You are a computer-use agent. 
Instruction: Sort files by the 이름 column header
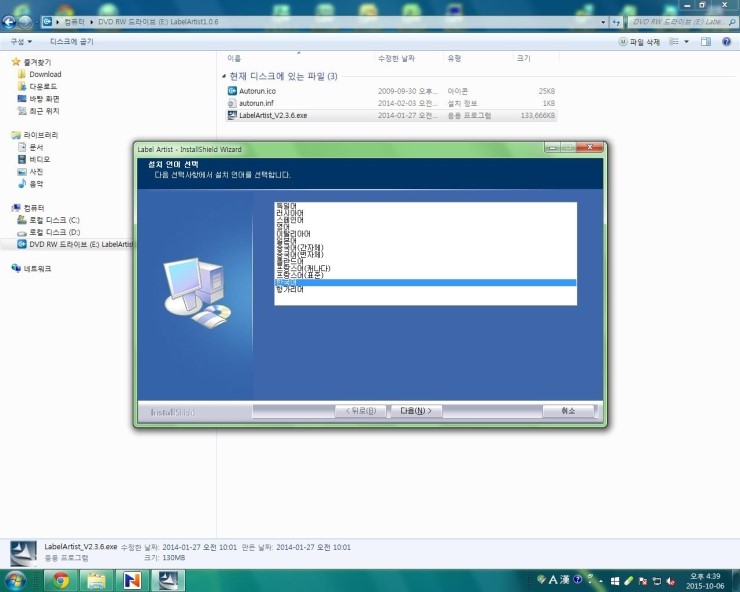point(235,59)
